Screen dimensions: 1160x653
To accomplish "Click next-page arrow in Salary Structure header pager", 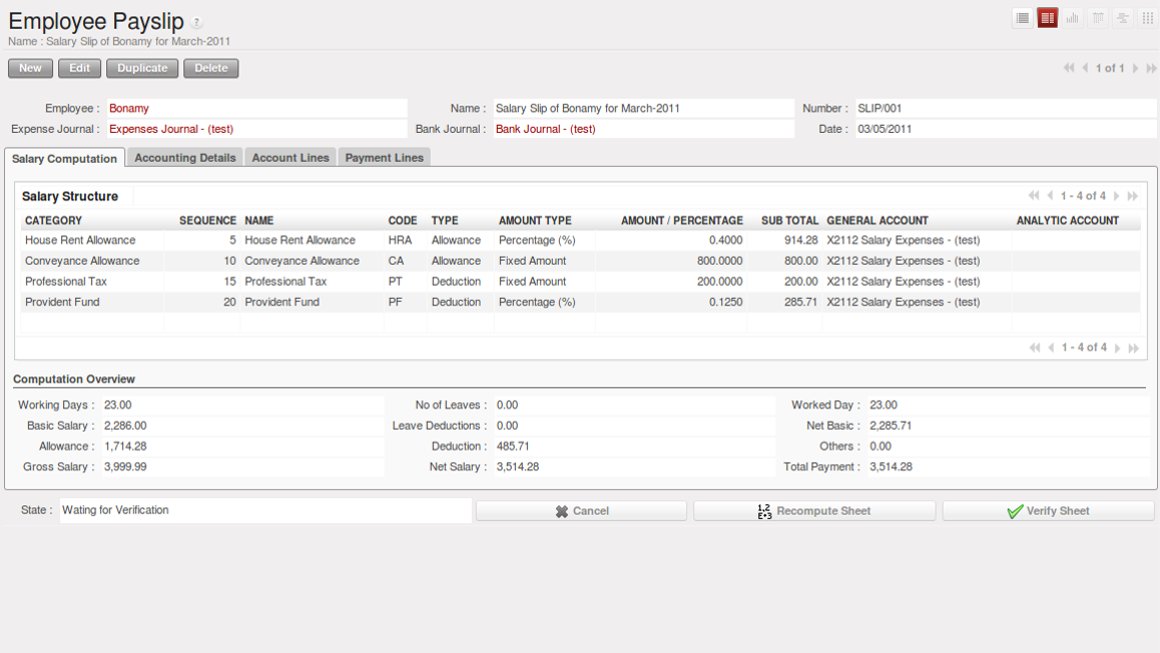I will tap(1117, 196).
